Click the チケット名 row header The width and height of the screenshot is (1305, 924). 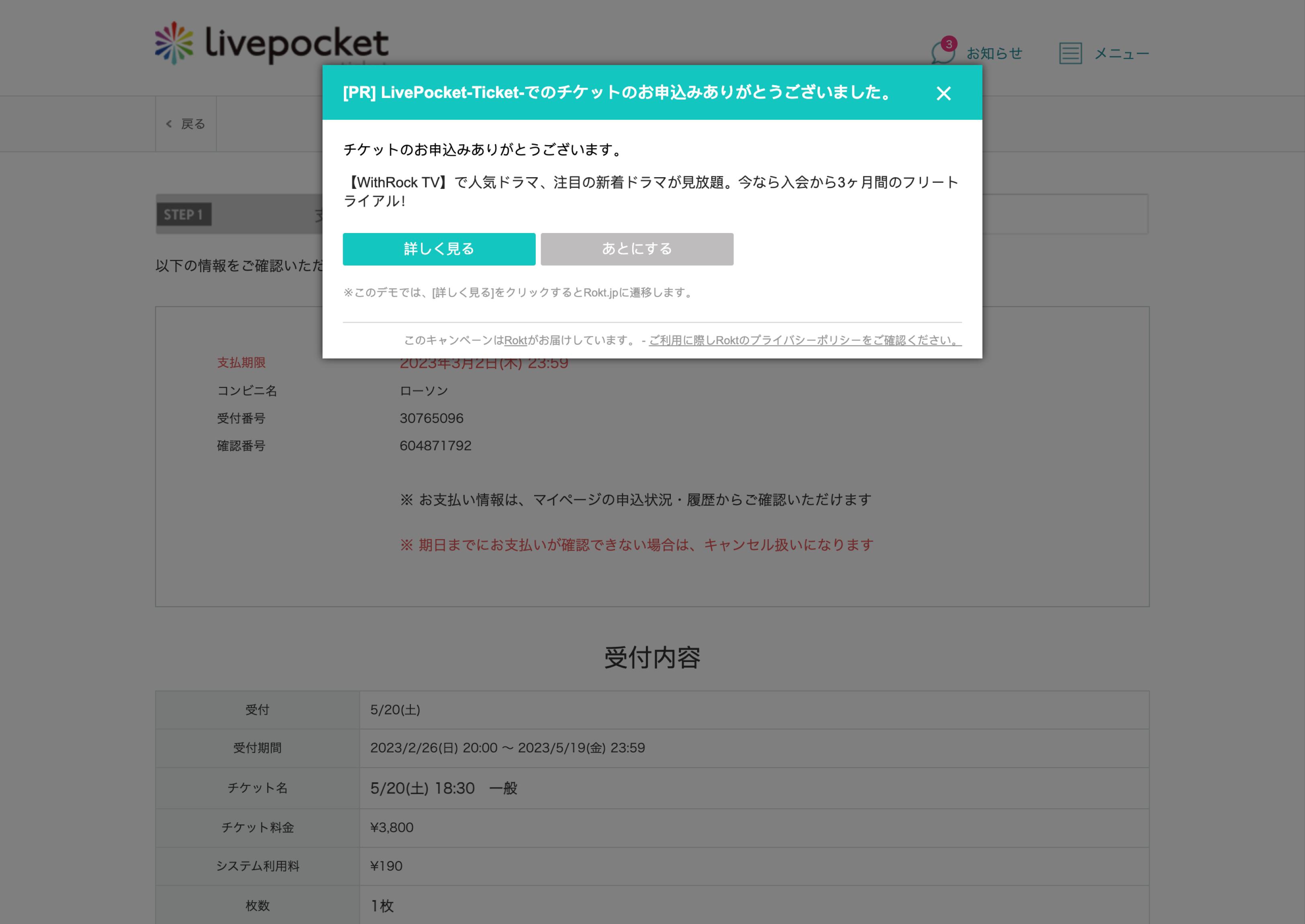(258, 788)
